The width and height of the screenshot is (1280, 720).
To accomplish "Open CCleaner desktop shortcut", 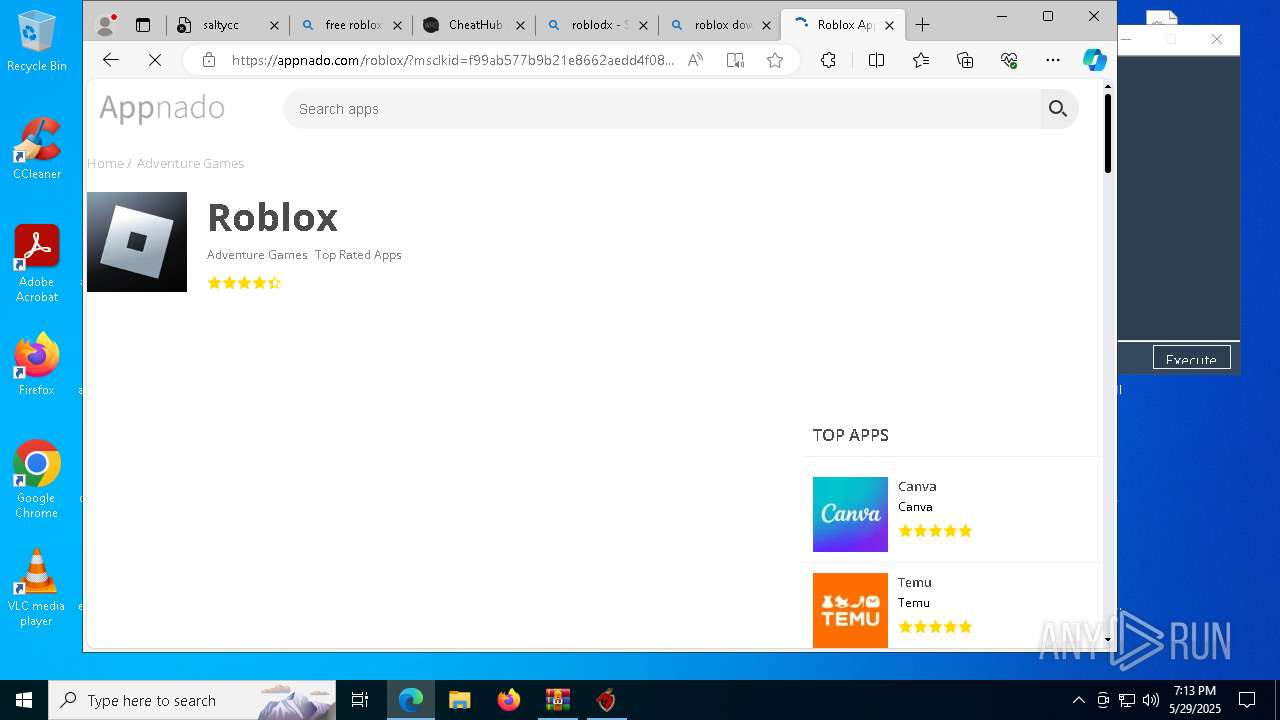I will coord(37,149).
